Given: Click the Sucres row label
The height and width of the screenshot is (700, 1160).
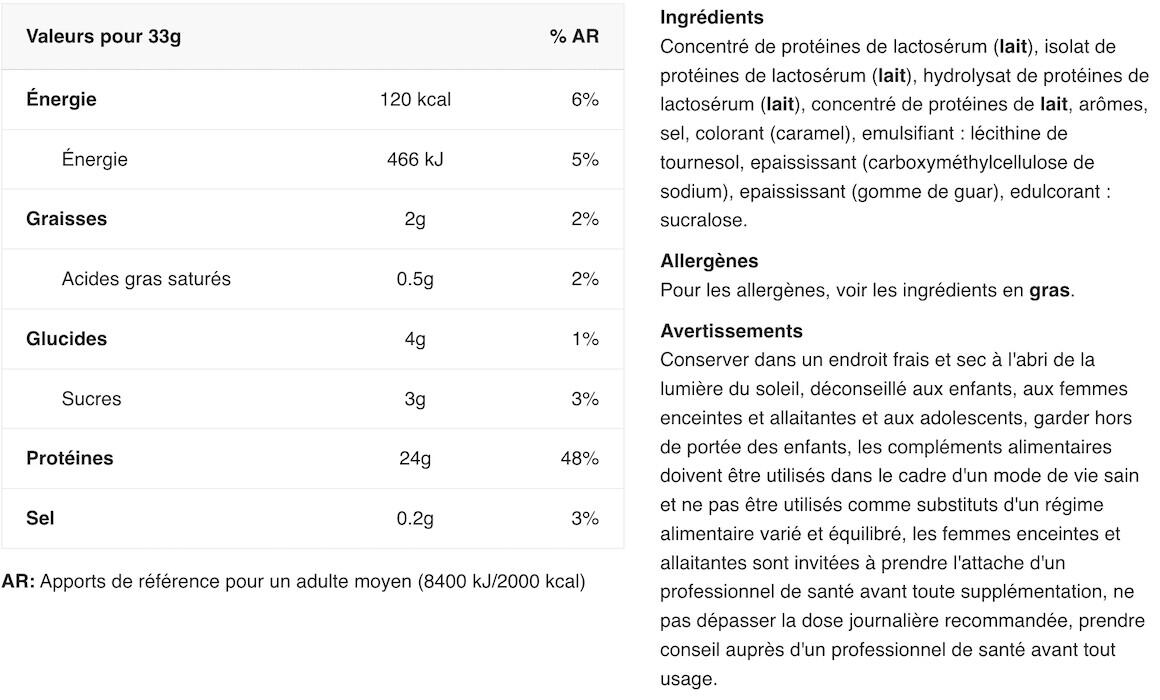Looking at the screenshot, I should click(x=91, y=399).
